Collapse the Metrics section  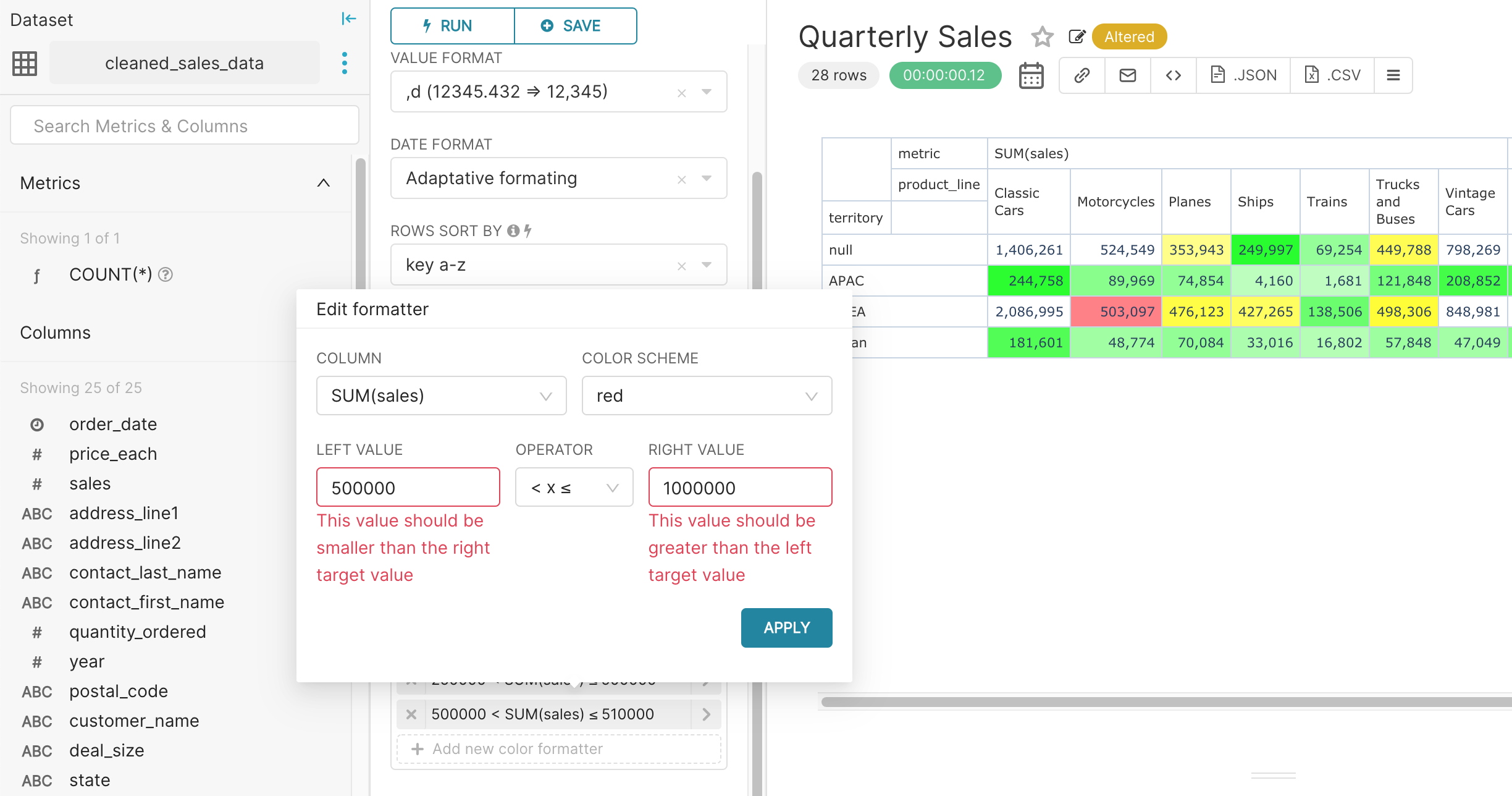tap(324, 183)
